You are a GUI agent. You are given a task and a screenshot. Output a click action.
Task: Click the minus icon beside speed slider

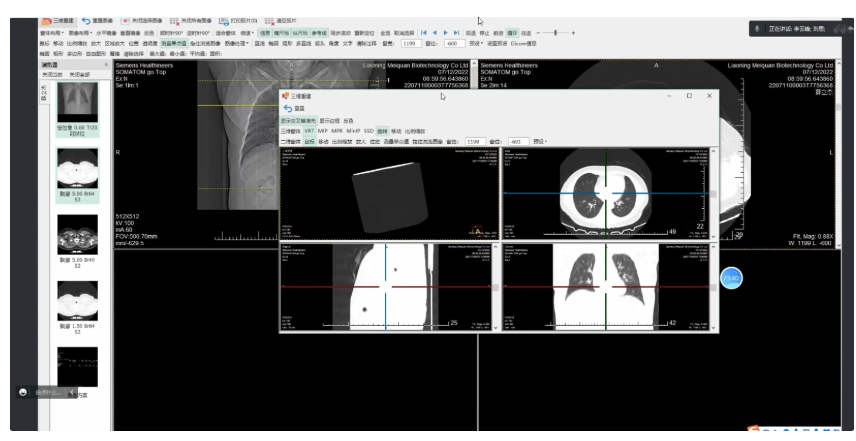click(x=538, y=33)
